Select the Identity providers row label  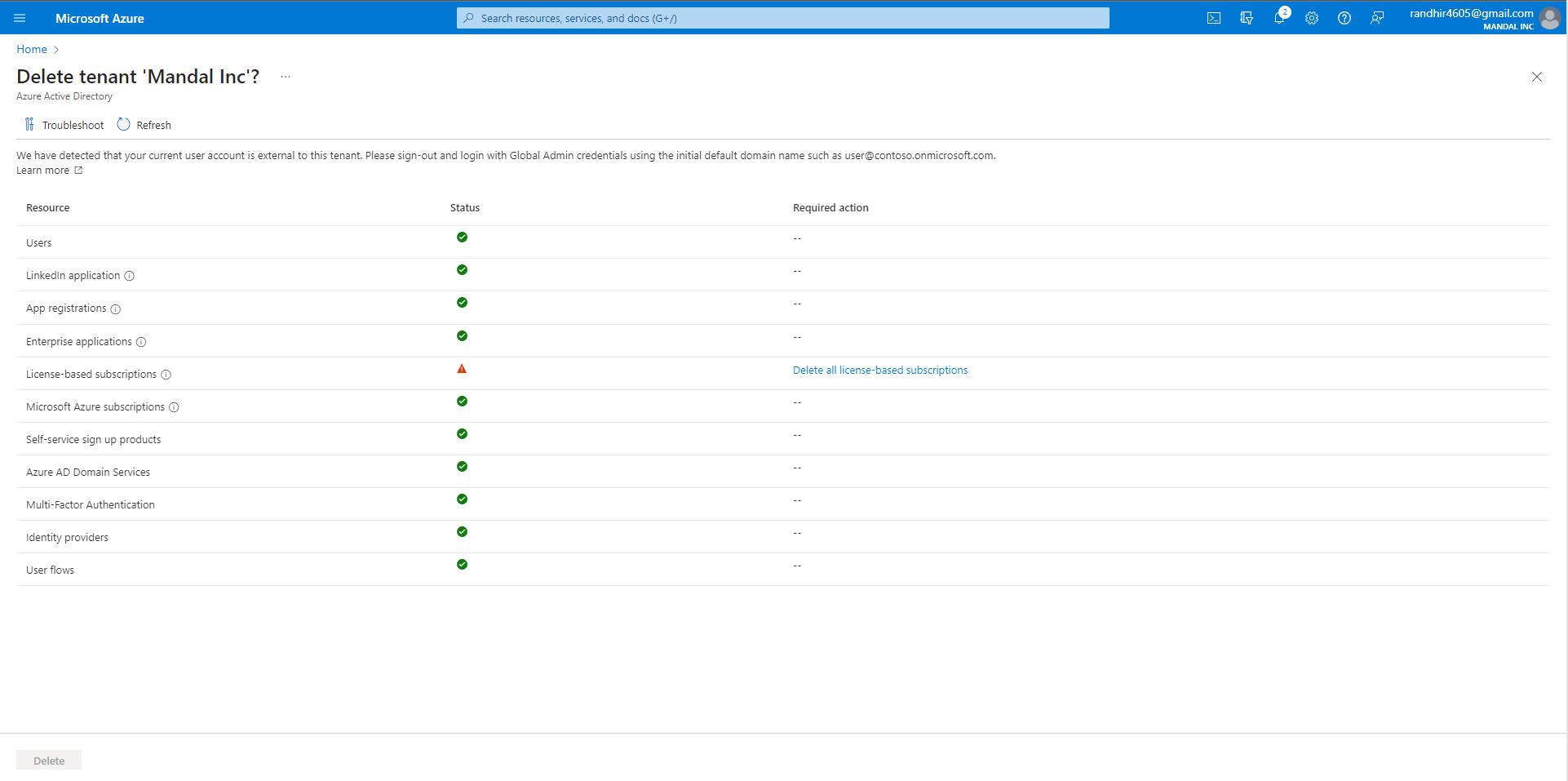click(67, 538)
